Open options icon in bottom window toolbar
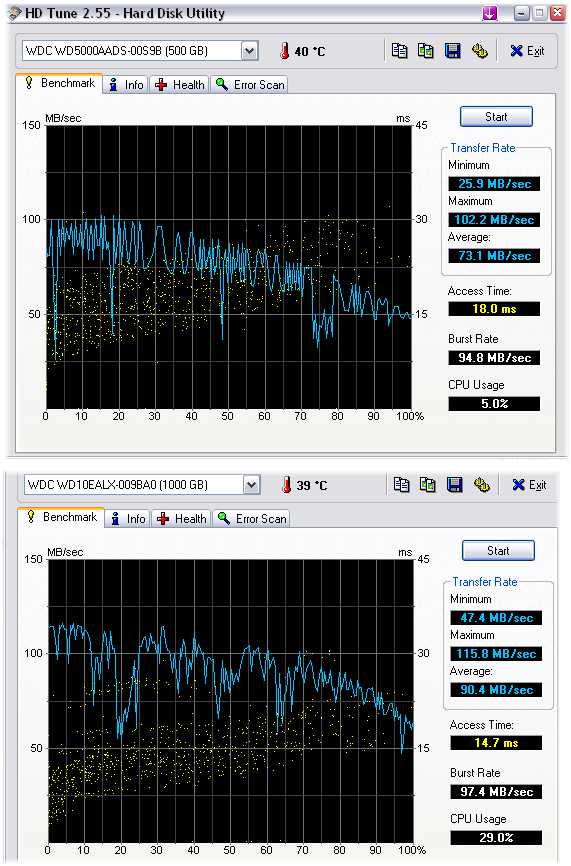Image resolution: width=571 pixels, height=866 pixels. tap(482, 485)
